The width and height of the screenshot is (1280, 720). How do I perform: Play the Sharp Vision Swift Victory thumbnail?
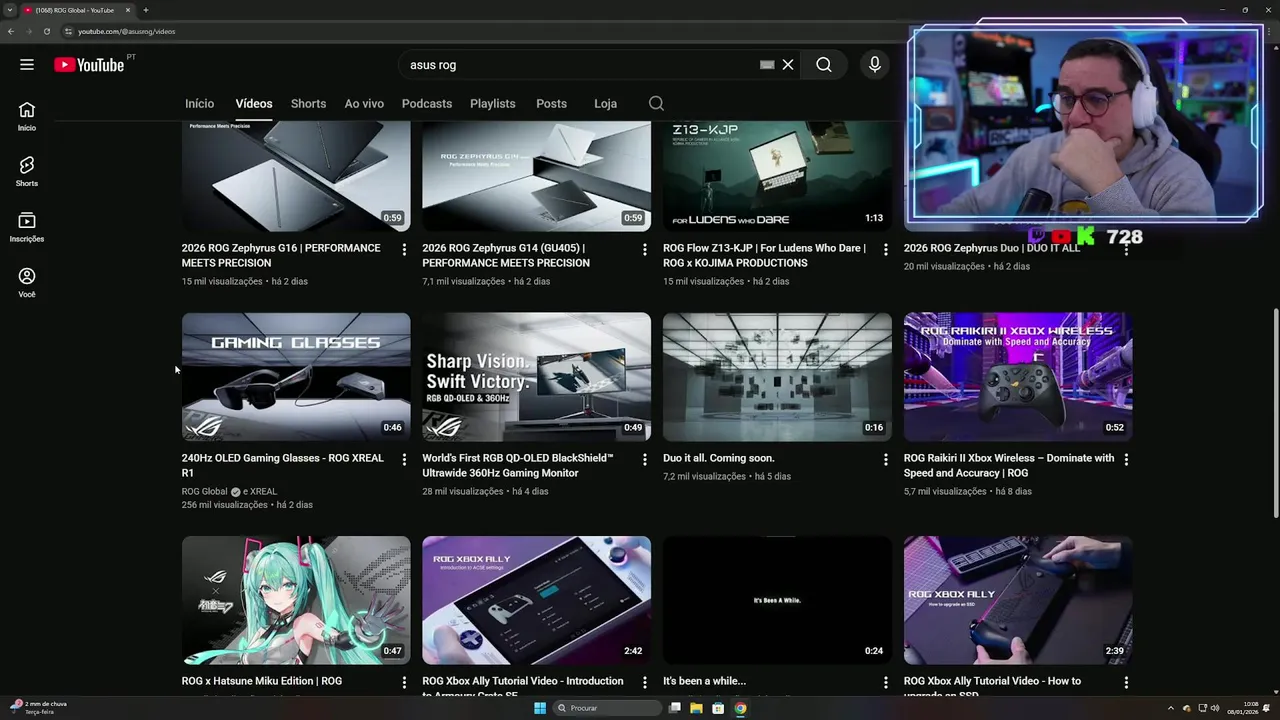click(x=536, y=377)
